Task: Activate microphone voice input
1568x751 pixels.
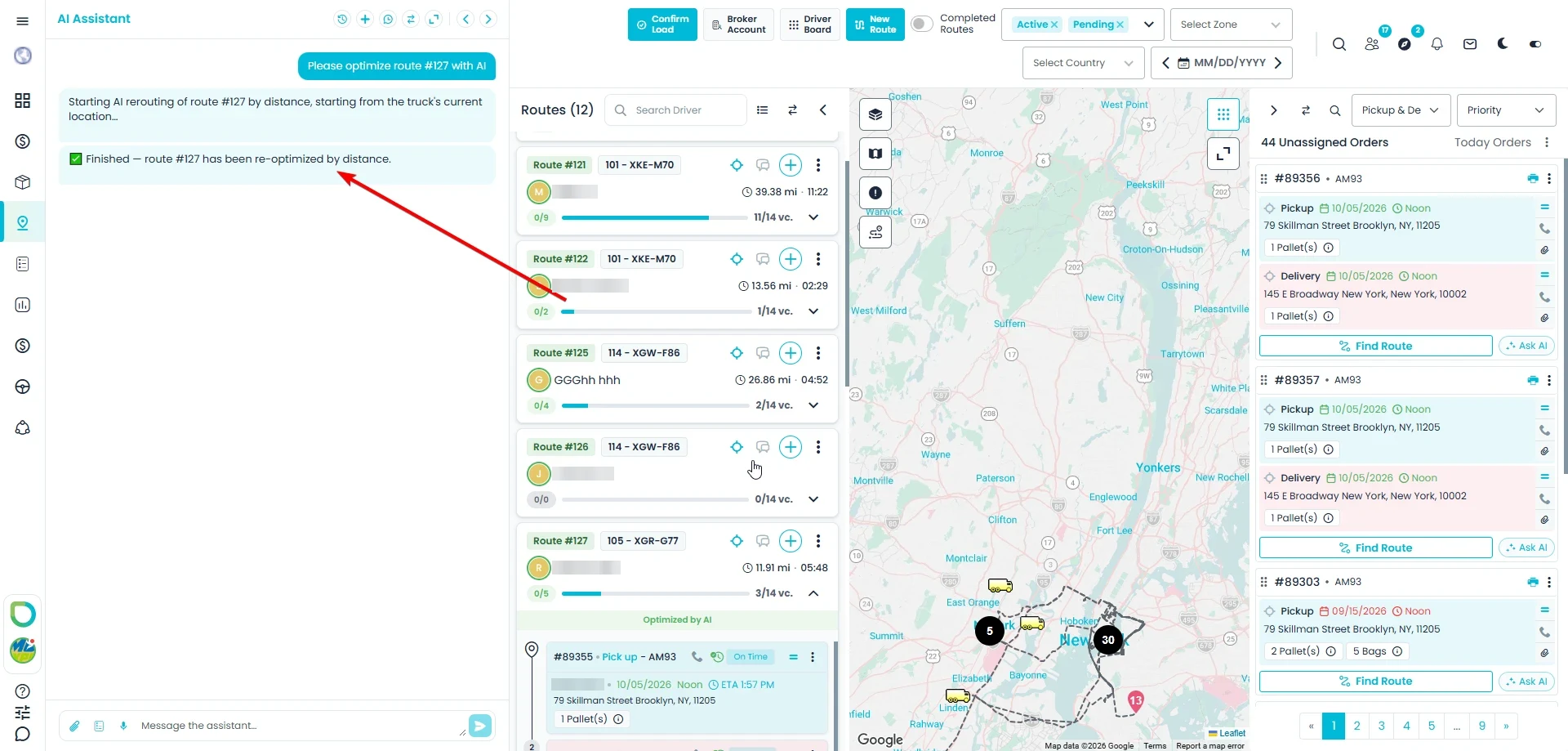Action: (x=123, y=726)
